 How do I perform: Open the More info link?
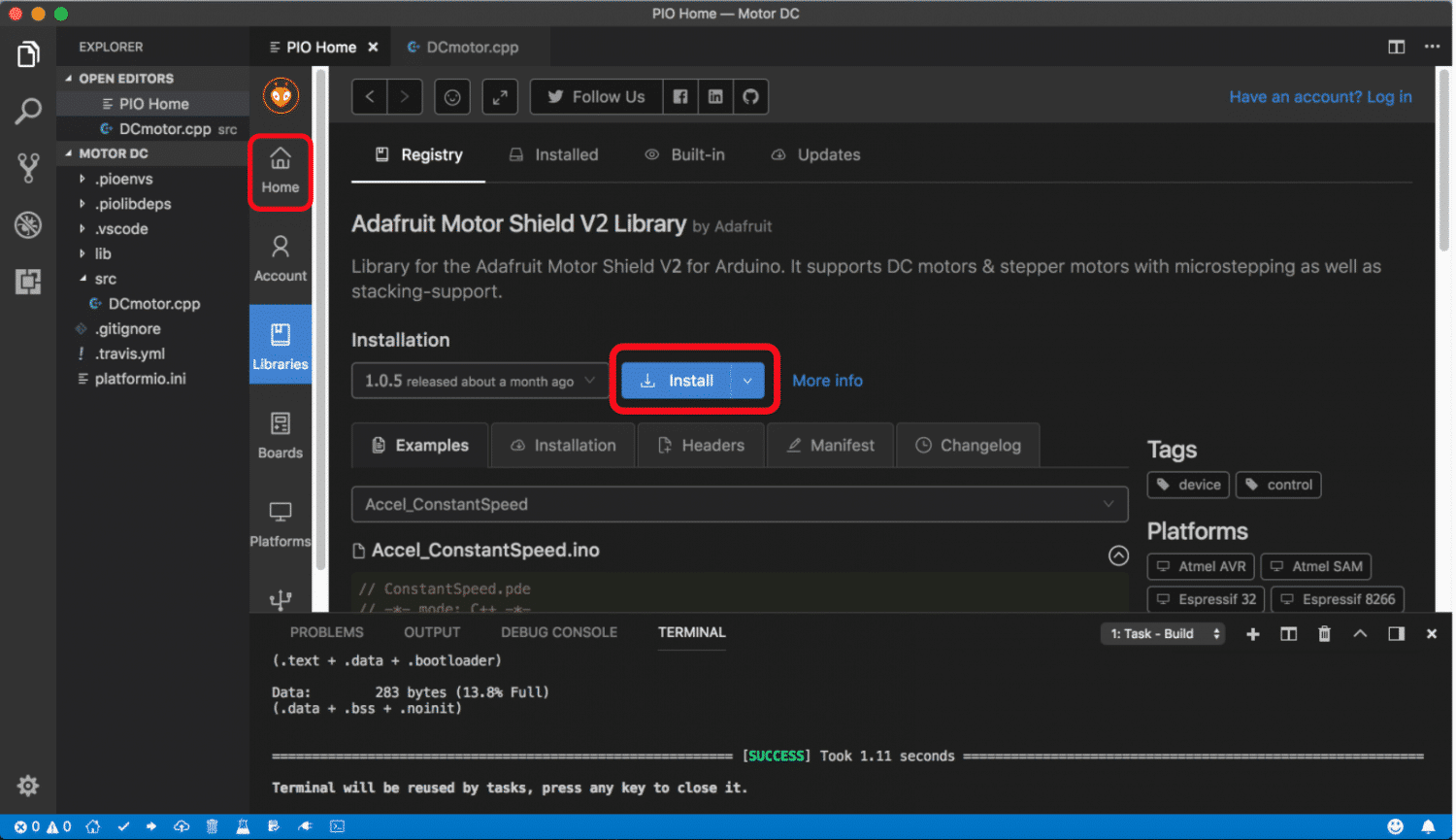(x=827, y=381)
